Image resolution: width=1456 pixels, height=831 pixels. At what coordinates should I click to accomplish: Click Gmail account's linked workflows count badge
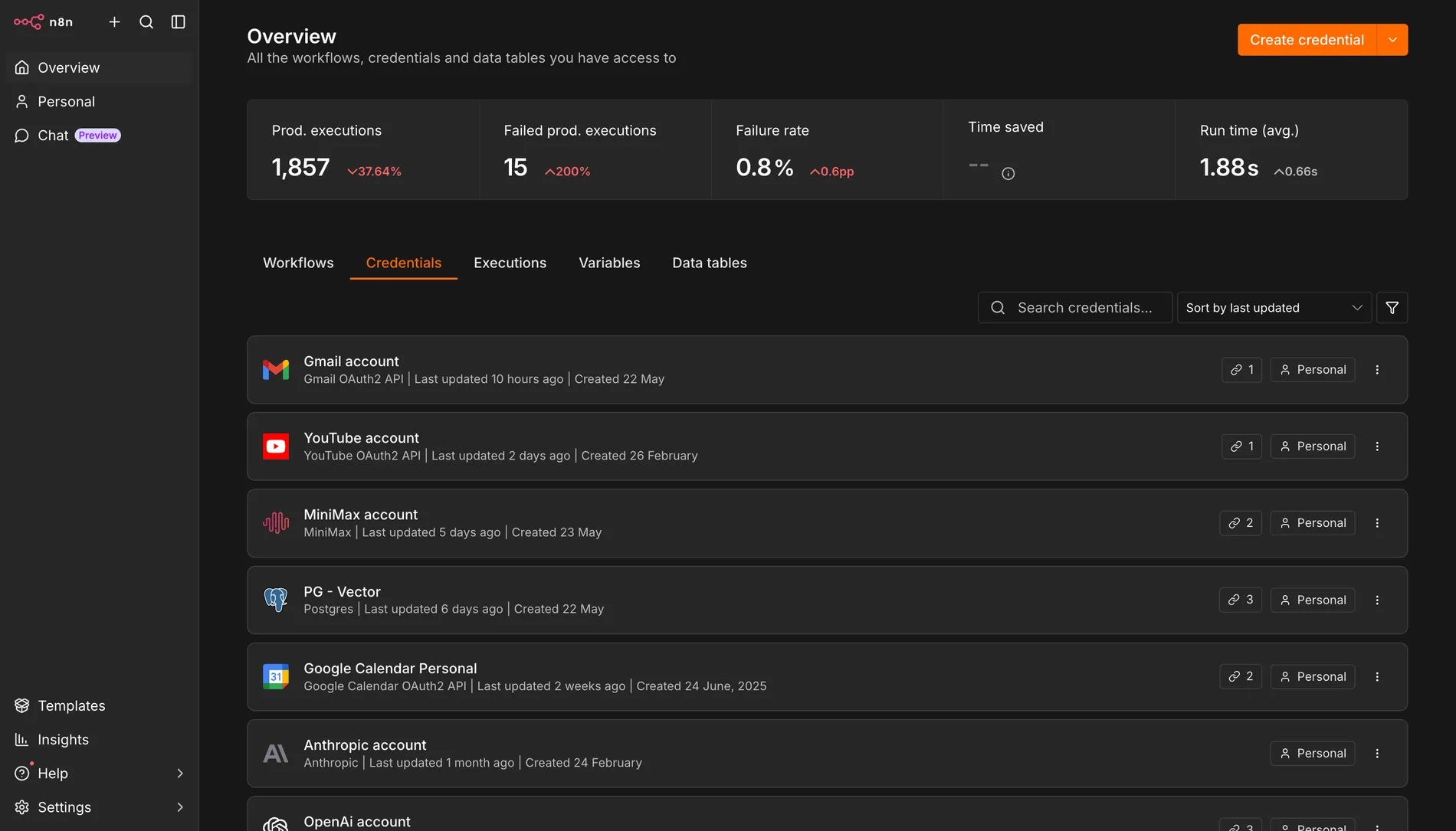click(1242, 370)
